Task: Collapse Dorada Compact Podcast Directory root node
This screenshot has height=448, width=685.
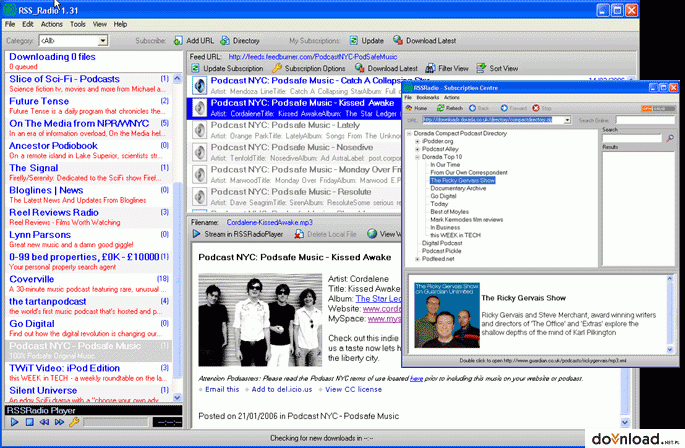Action: (x=409, y=133)
